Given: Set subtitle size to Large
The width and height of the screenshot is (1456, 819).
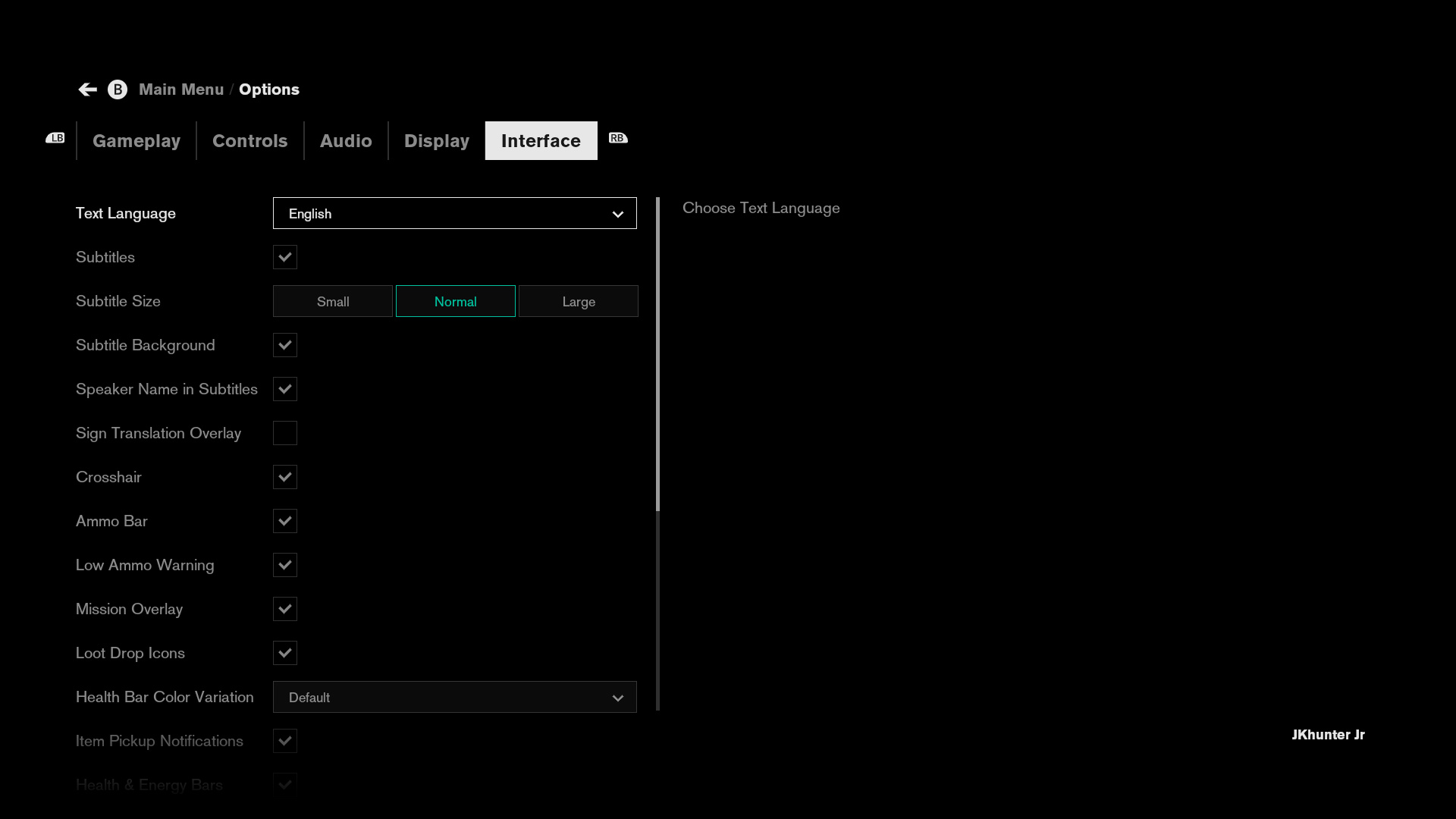Looking at the screenshot, I should 579,301.
